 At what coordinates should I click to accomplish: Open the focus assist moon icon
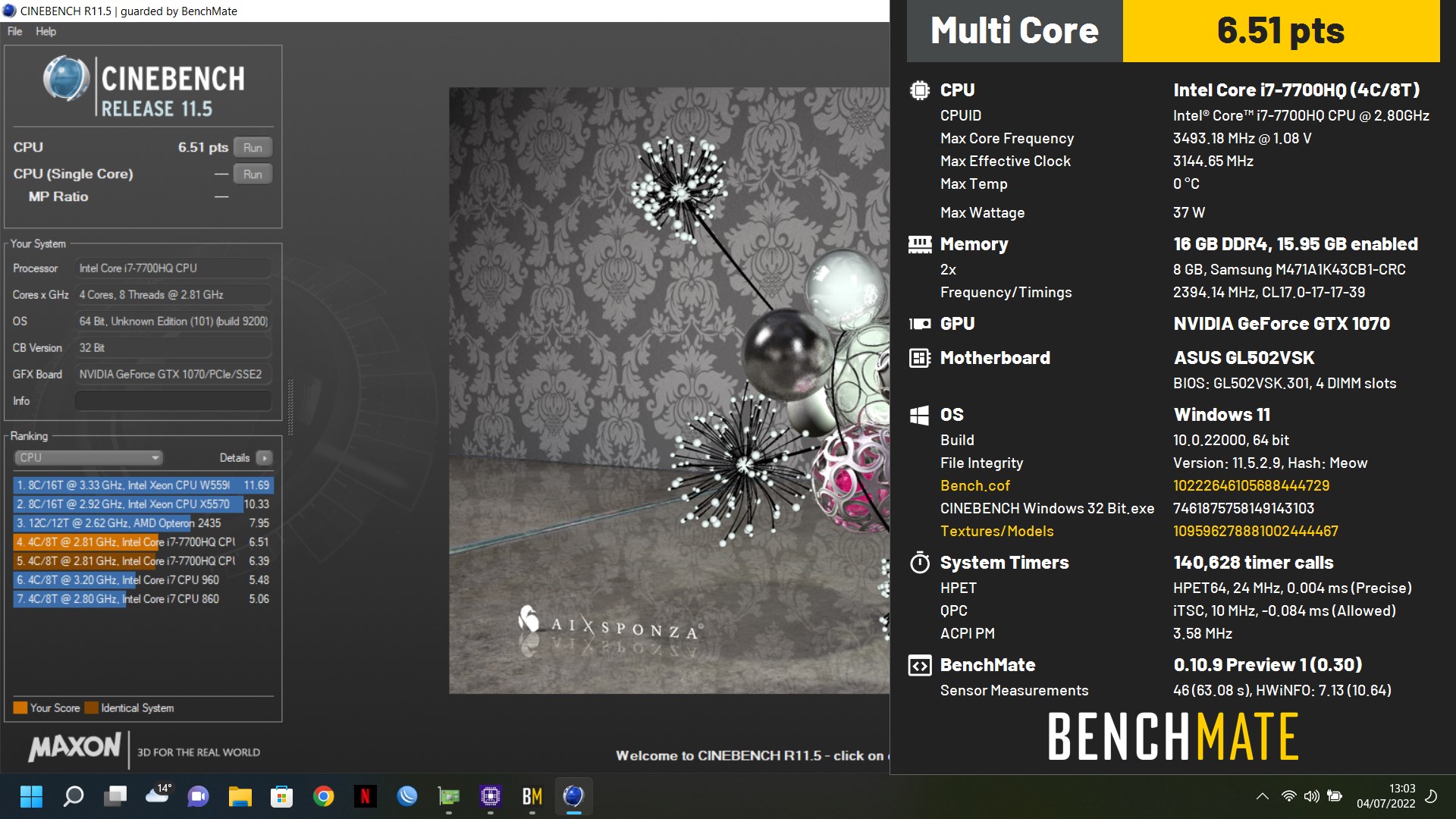pyautogui.click(x=1432, y=796)
